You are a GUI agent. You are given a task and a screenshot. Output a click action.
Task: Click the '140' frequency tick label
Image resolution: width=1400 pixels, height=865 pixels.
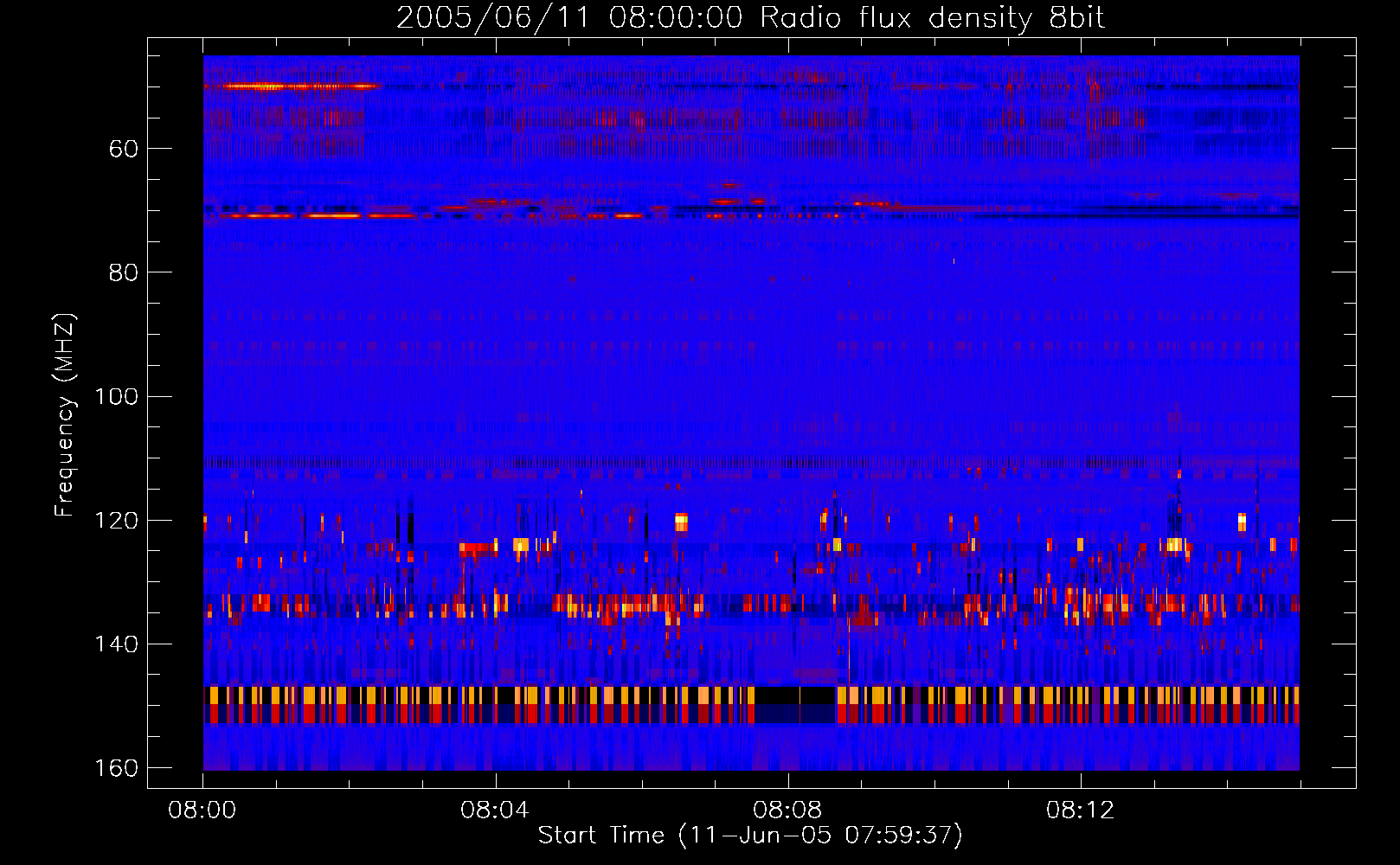(x=117, y=644)
